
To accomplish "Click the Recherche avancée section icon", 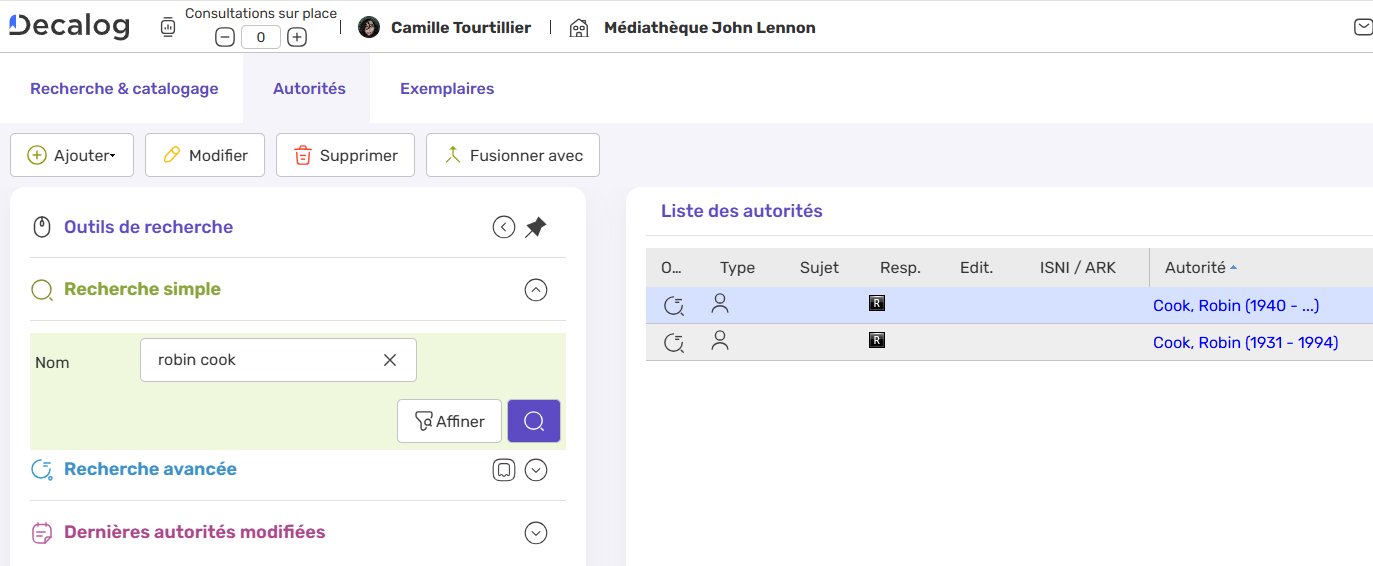I will (x=42, y=470).
